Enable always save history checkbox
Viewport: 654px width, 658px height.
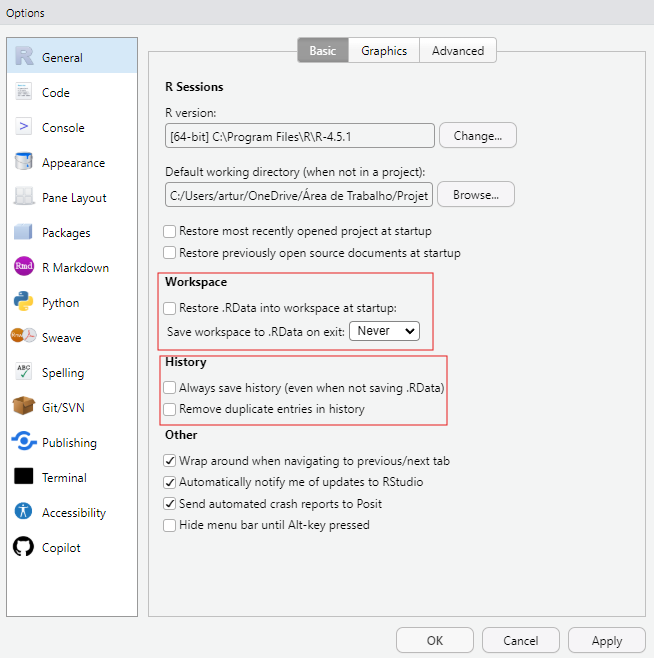pos(170,387)
